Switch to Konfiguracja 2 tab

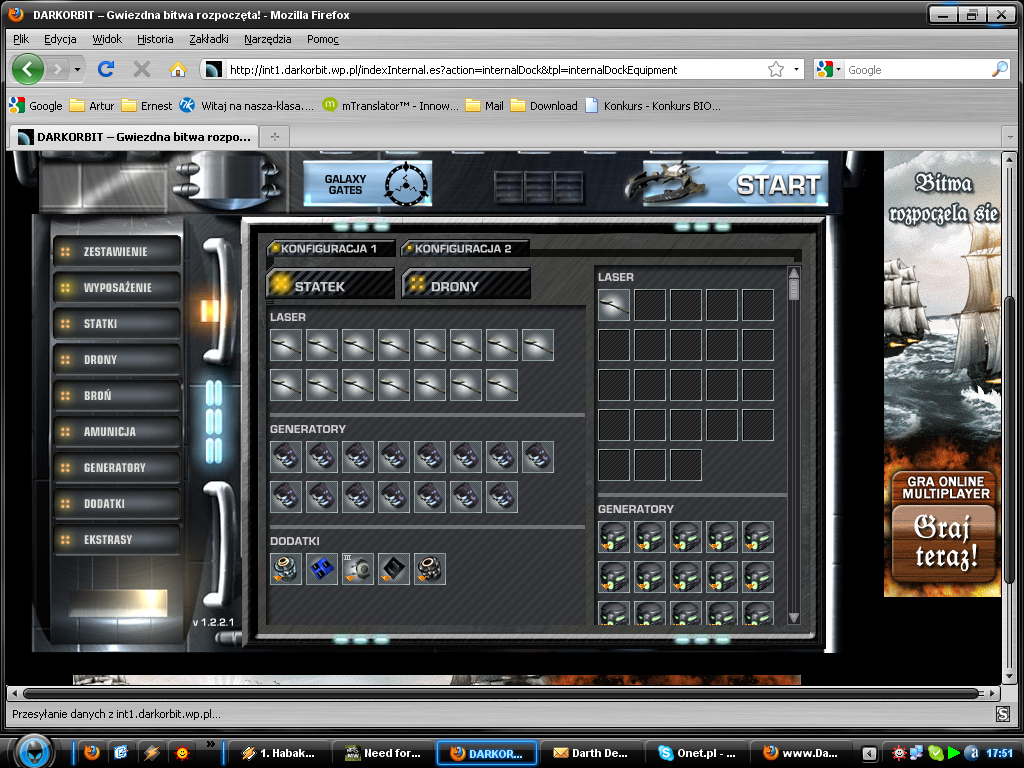[x=465, y=249]
